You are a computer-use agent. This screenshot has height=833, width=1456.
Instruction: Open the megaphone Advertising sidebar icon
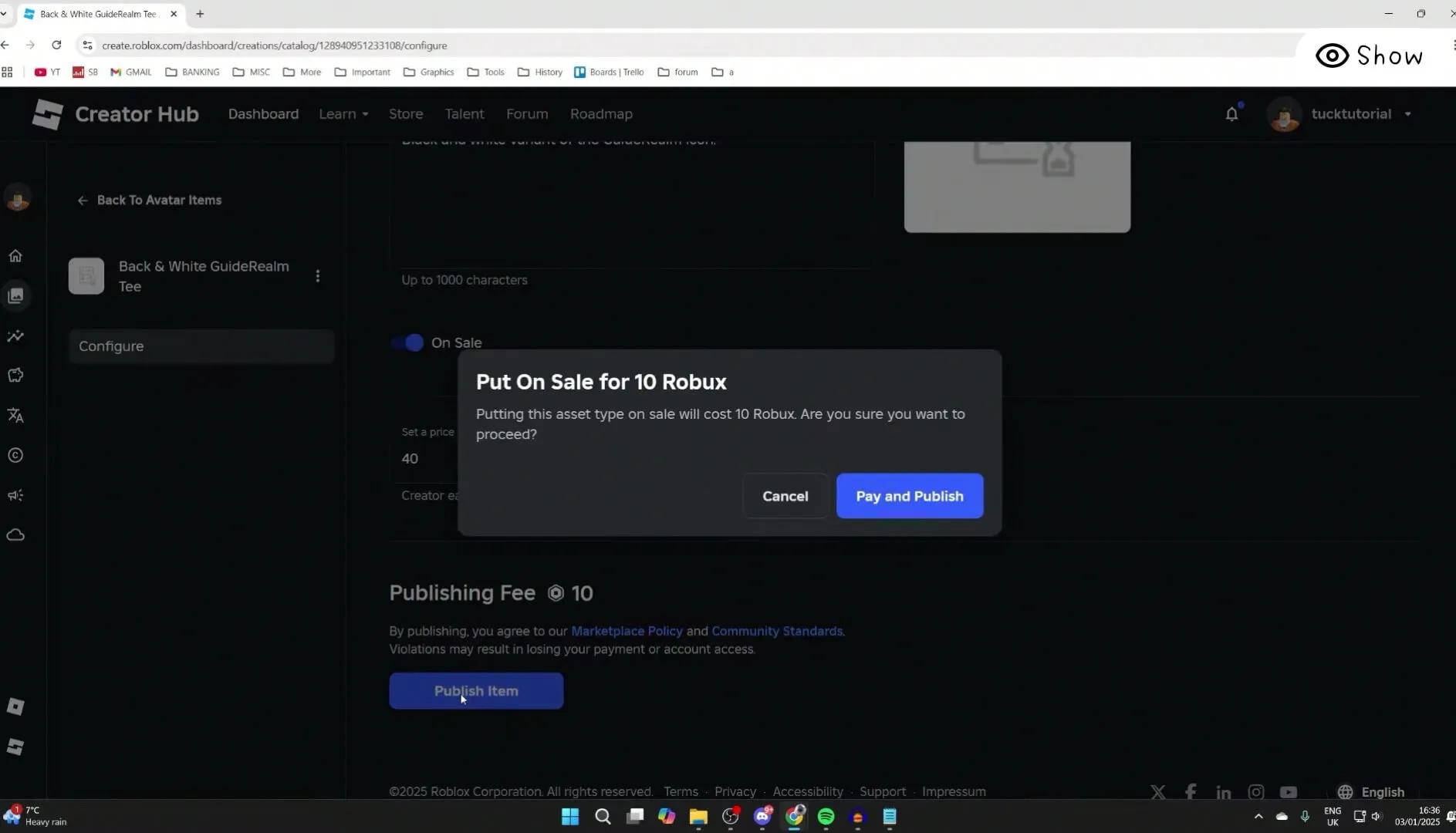click(x=15, y=495)
